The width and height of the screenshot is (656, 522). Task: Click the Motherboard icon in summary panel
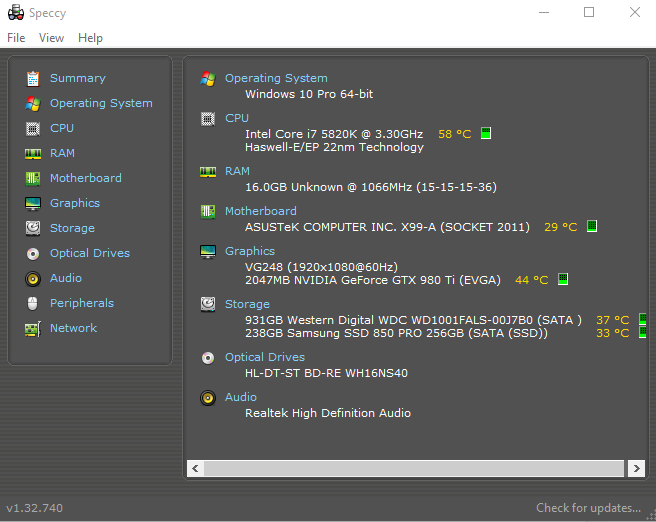[208, 212]
